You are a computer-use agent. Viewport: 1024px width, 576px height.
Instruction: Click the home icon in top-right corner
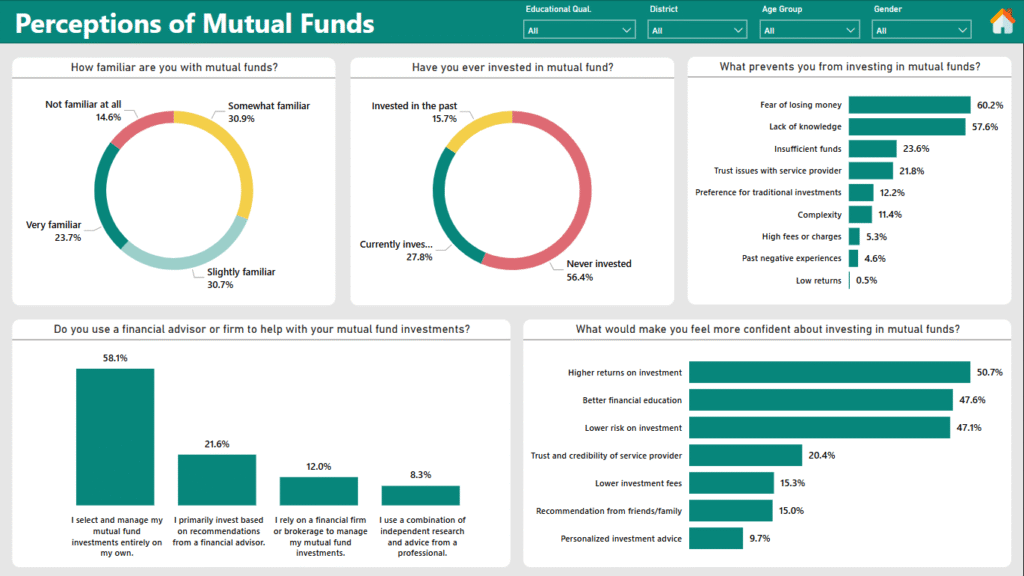point(1003,20)
